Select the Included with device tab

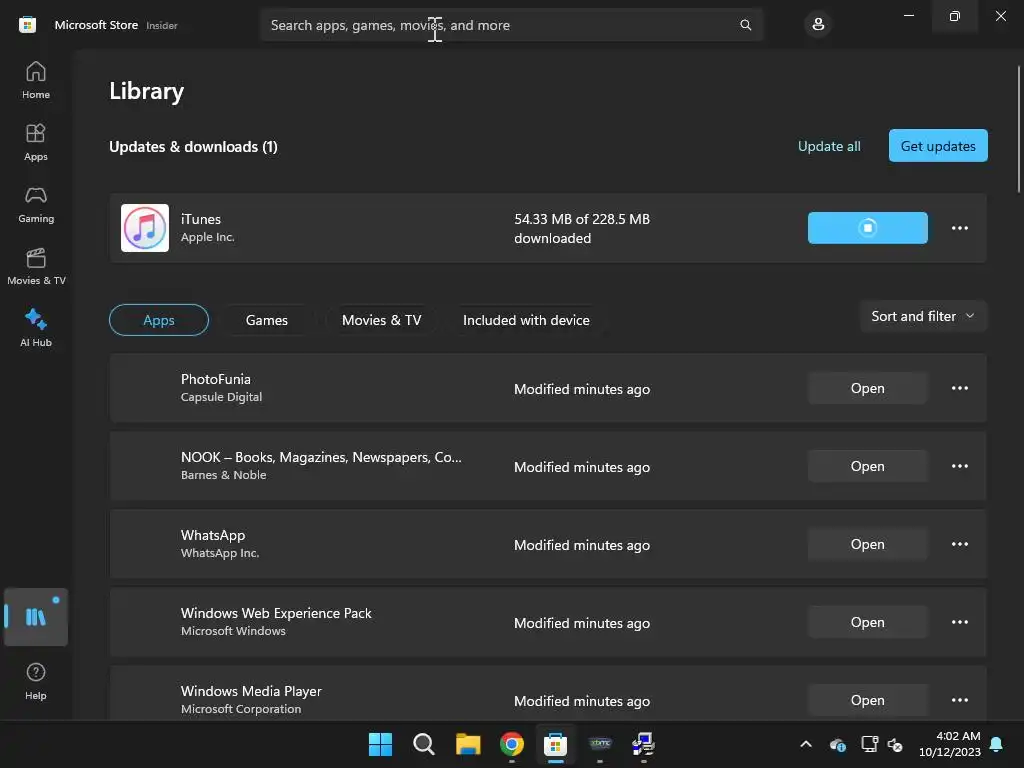click(526, 320)
